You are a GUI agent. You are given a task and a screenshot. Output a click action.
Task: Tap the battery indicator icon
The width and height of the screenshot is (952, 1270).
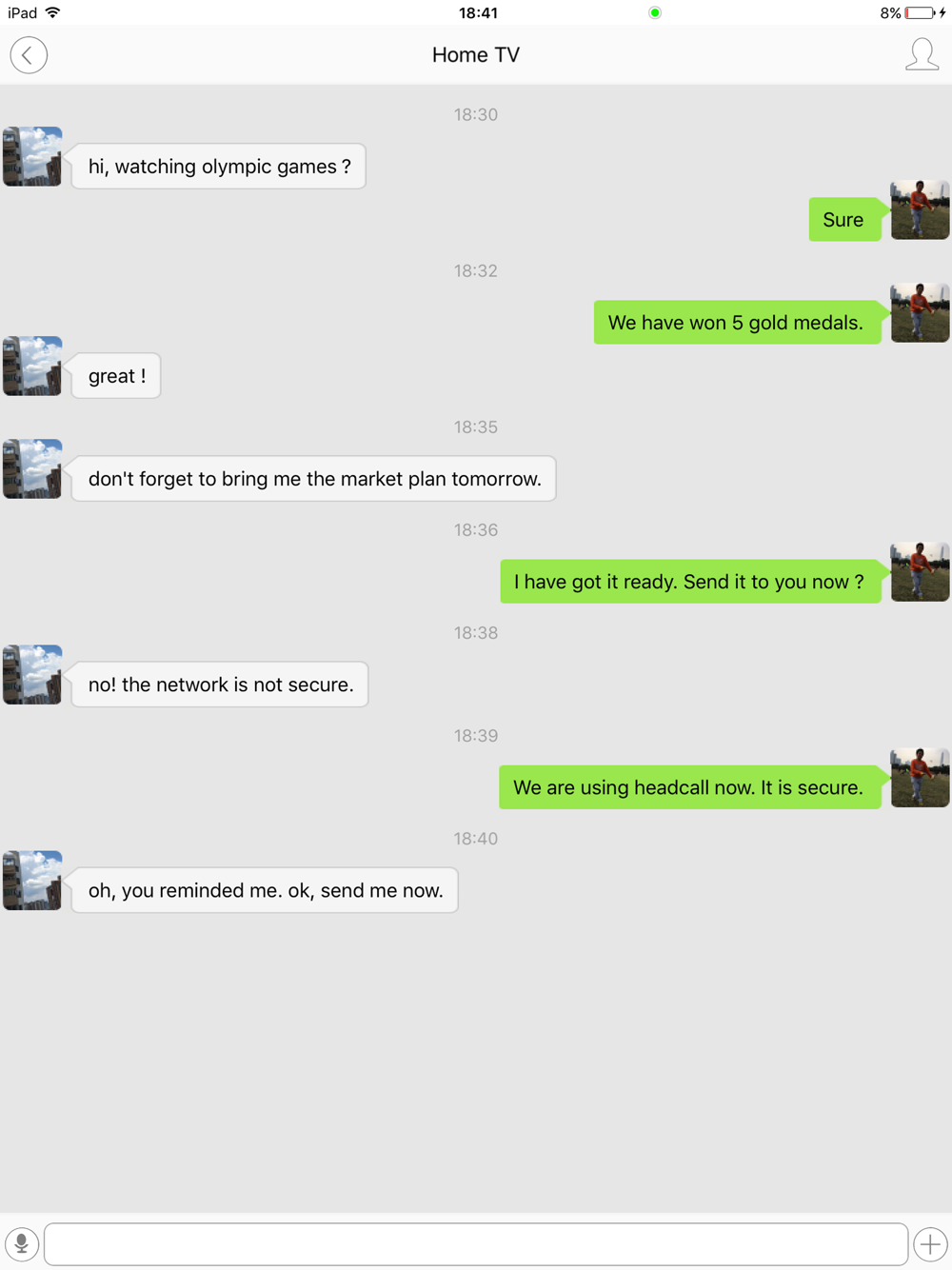click(x=920, y=12)
